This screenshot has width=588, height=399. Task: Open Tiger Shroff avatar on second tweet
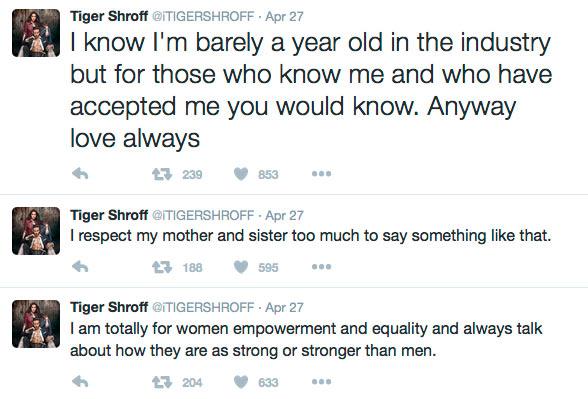[36, 231]
